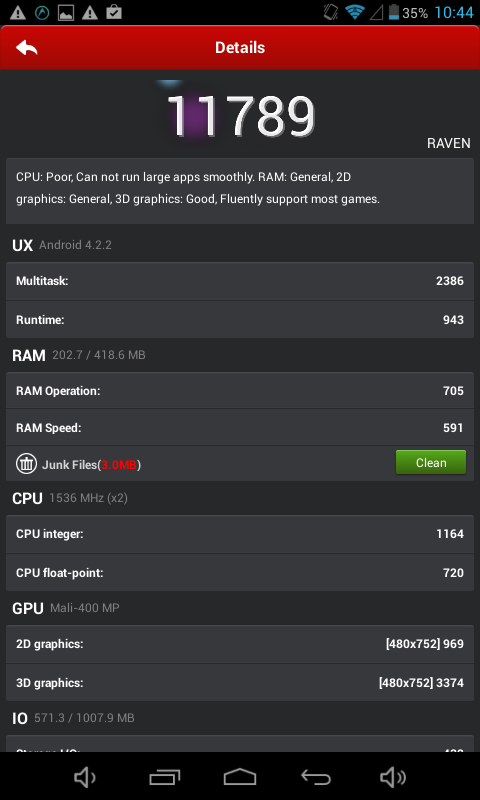Tap the image notification icon
The height and width of the screenshot is (800, 480).
[x=66, y=13]
